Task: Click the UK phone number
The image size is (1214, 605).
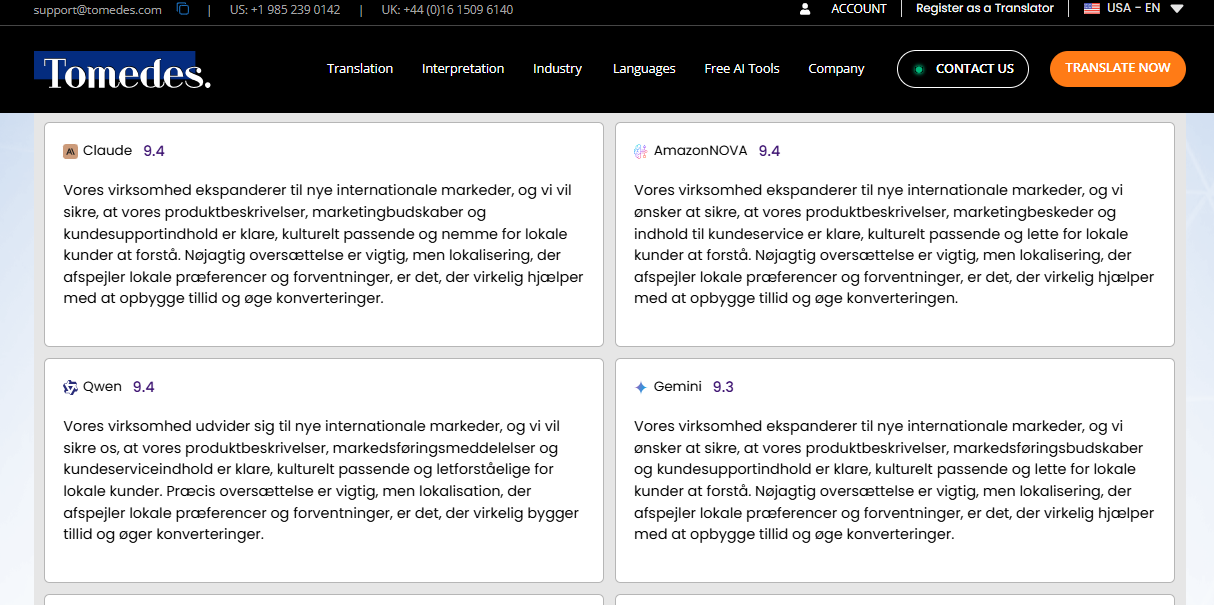Action: (x=446, y=10)
